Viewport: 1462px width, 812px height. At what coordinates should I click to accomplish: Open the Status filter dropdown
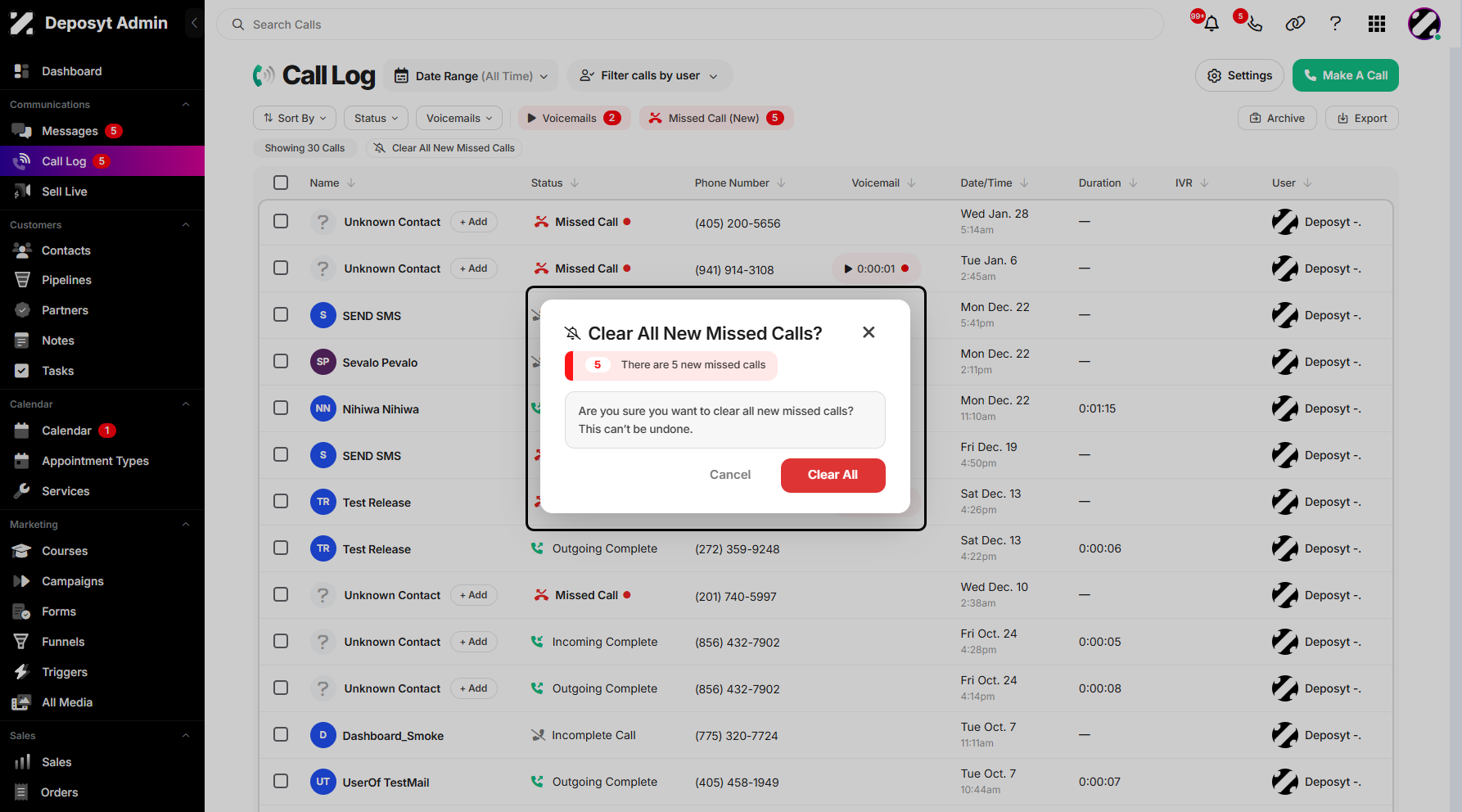point(376,118)
